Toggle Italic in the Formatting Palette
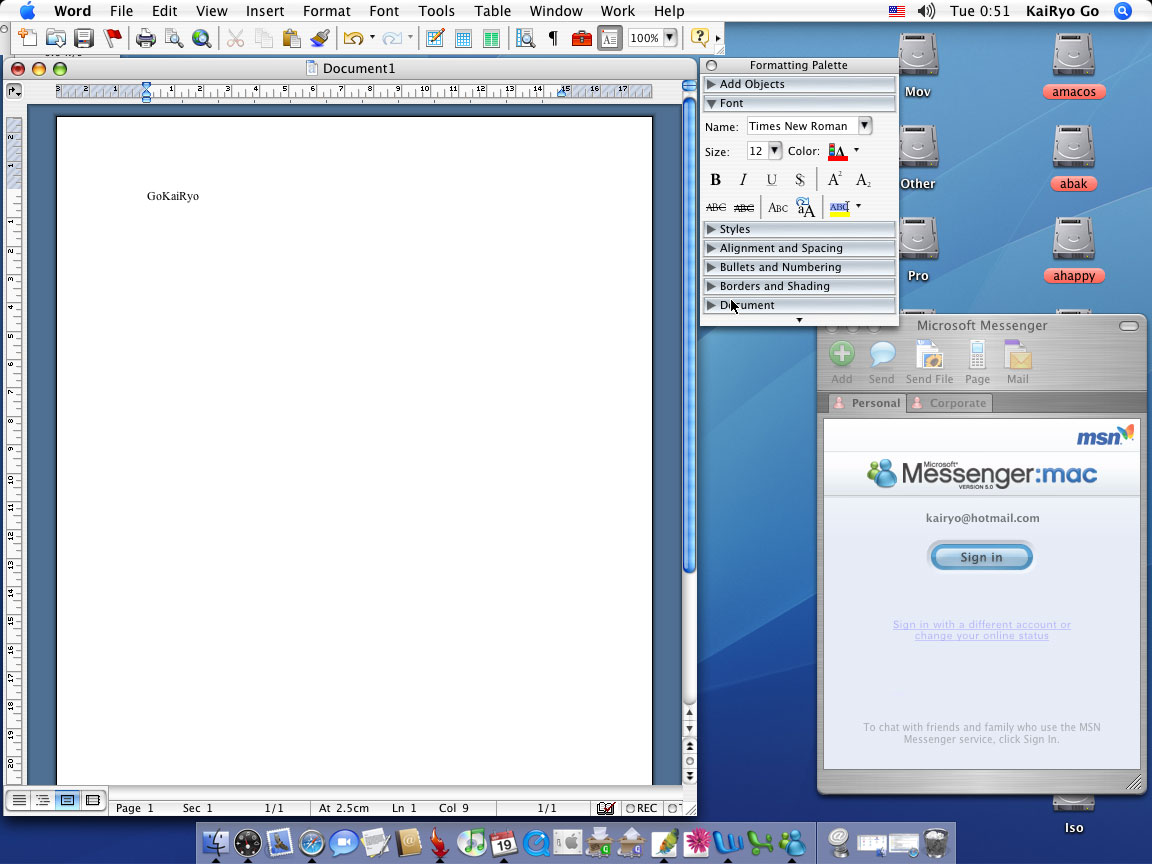1152x864 pixels. pyautogui.click(x=743, y=180)
